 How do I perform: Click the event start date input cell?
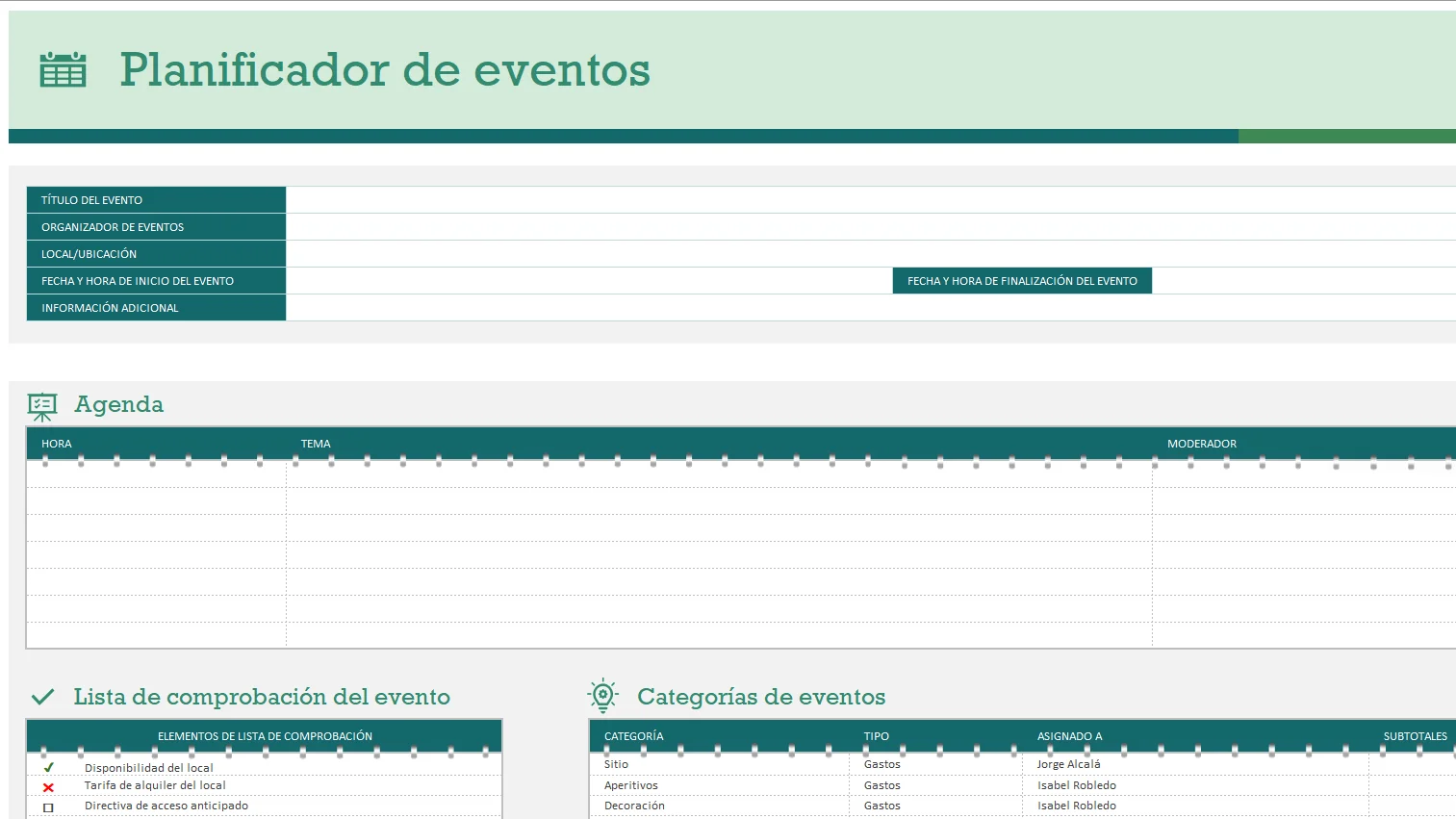tap(589, 281)
